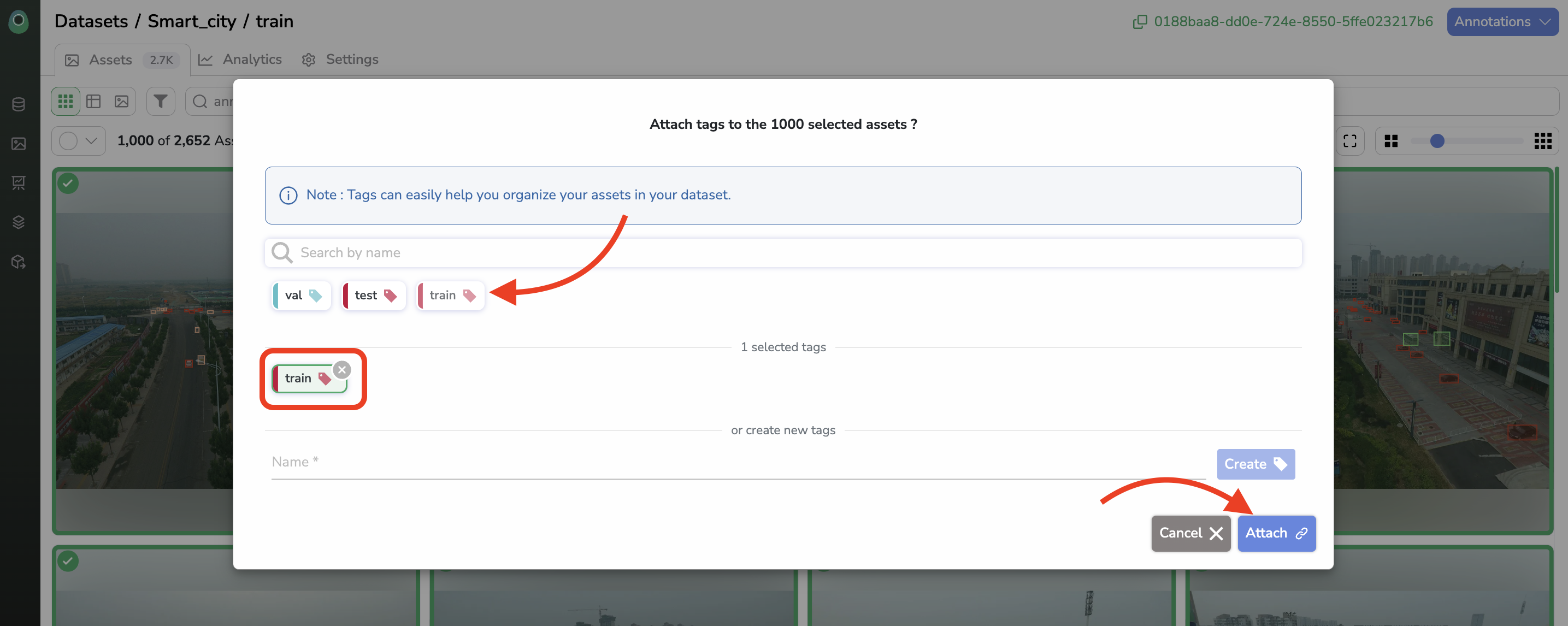Viewport: 1568px width, 626px height.
Task: Click the layers icon in sidebar
Action: [19, 222]
